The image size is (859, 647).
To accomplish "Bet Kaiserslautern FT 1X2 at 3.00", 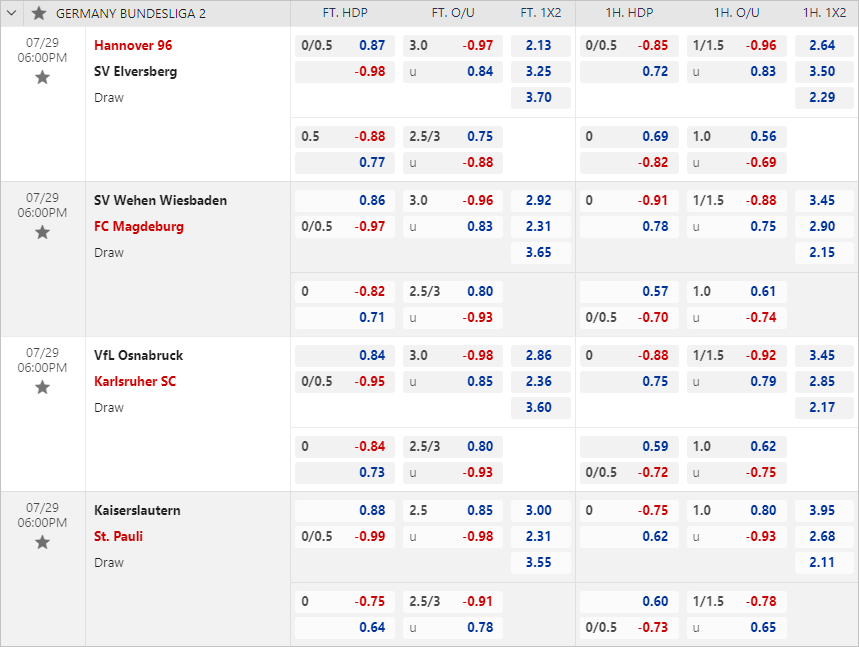I will pyautogui.click(x=541, y=511).
